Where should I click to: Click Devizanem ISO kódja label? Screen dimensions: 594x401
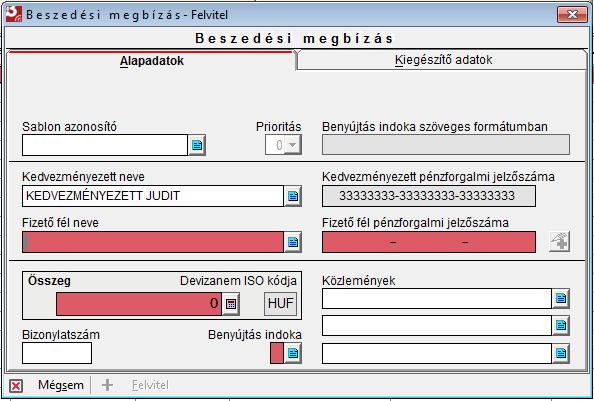click(238, 281)
